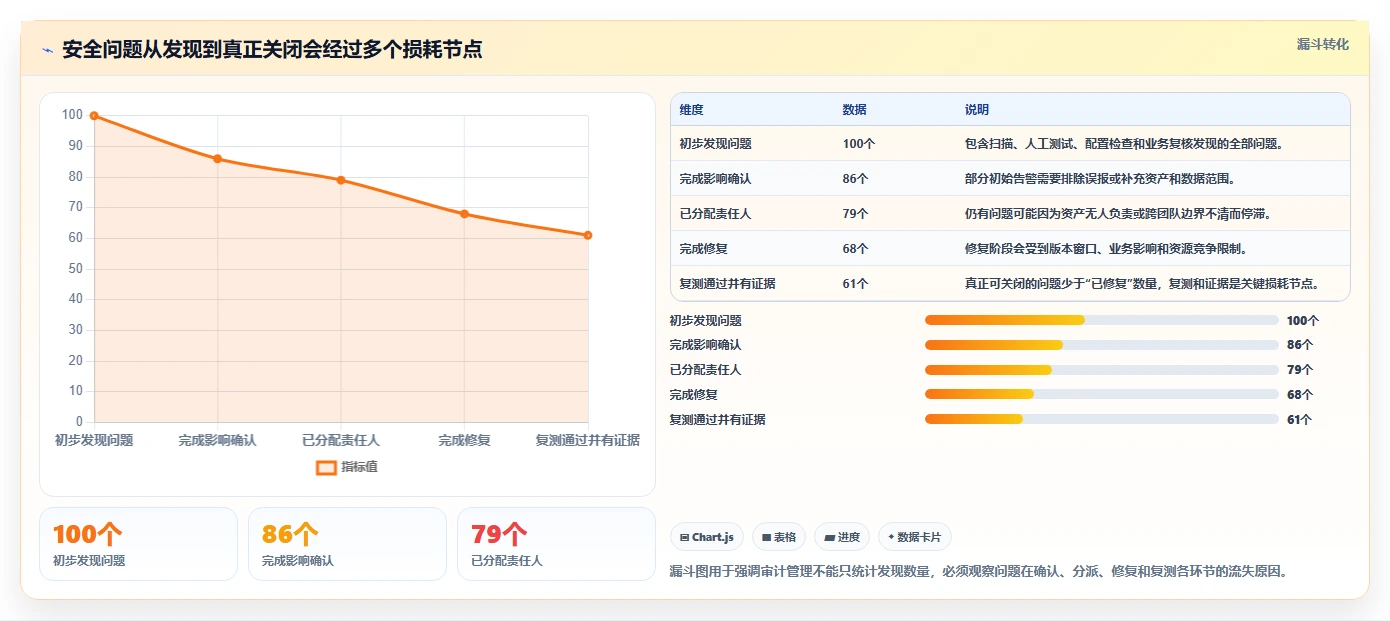
Task: Click the icon inside the 进度 chip
Action: (x=829, y=537)
